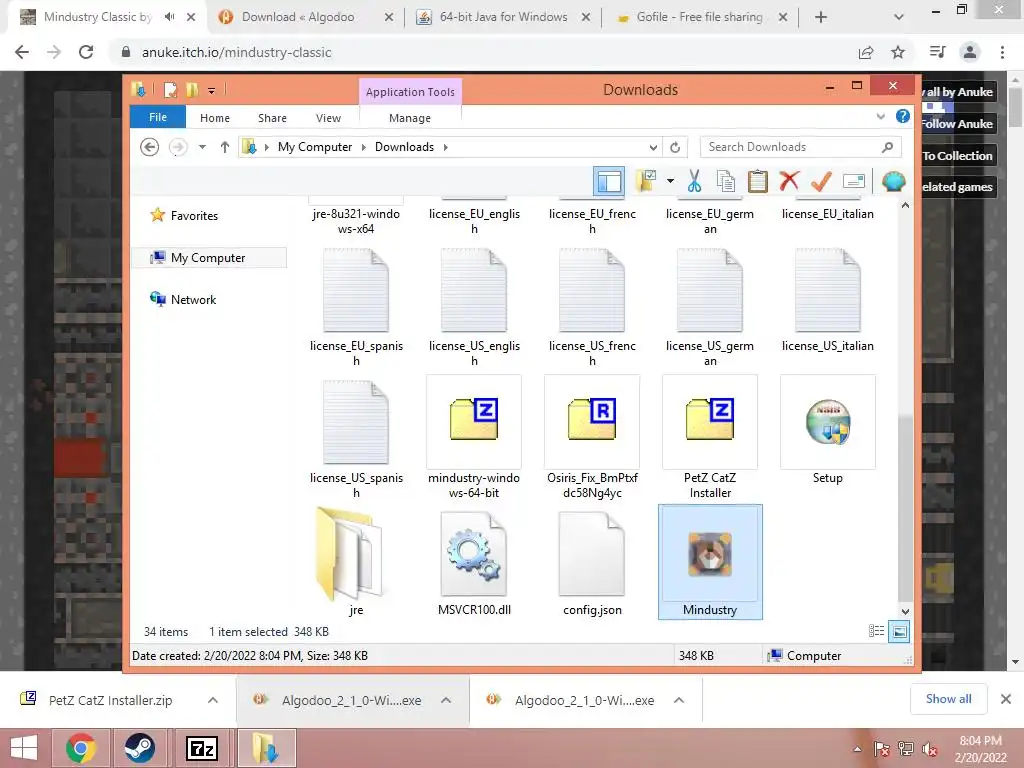Select the license_US_english file
Screen dimensions: 1024x768
point(474,305)
